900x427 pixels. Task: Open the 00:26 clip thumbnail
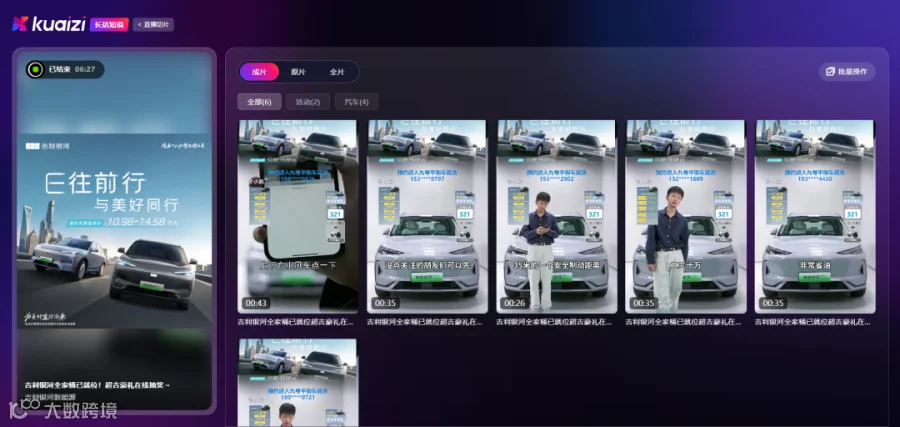coord(556,216)
